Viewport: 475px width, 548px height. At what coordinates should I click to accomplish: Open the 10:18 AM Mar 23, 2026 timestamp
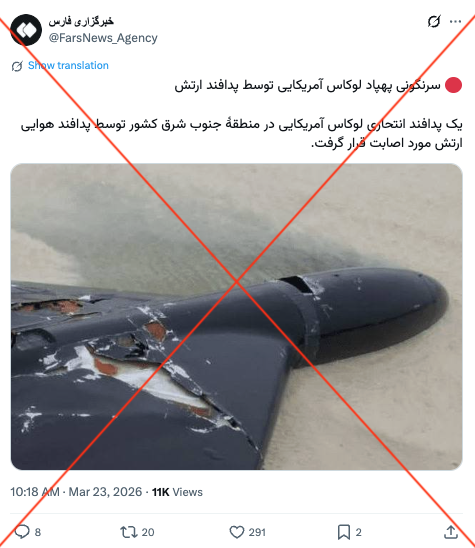coord(76,492)
